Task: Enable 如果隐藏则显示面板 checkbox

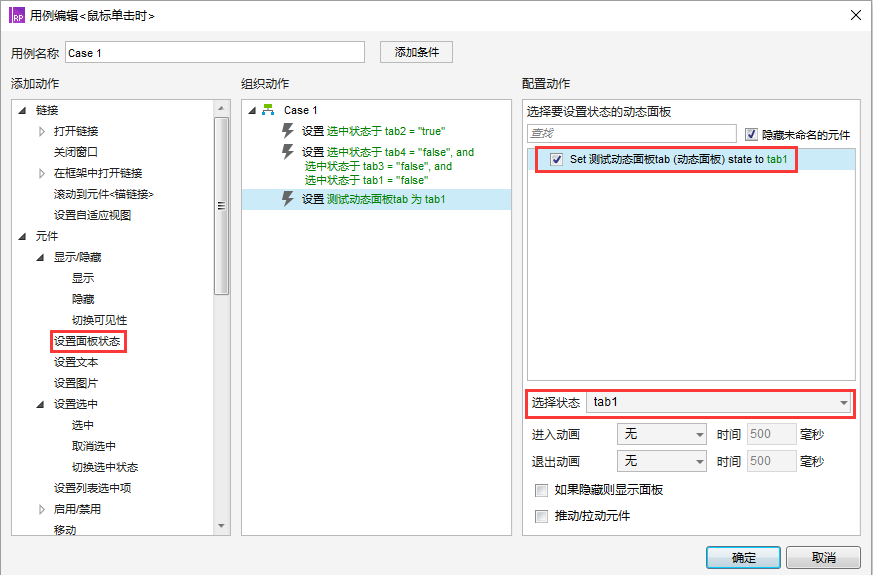Action: pyautogui.click(x=541, y=490)
